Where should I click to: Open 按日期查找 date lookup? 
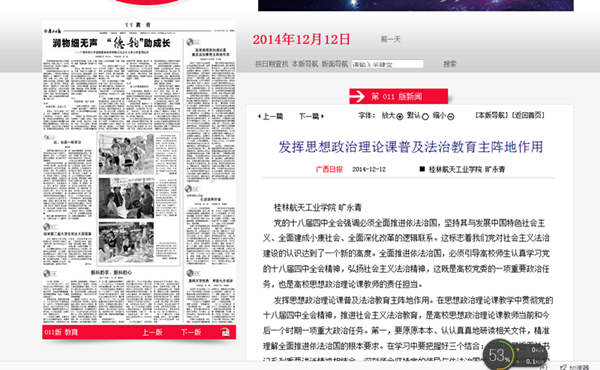pyautogui.click(x=272, y=64)
